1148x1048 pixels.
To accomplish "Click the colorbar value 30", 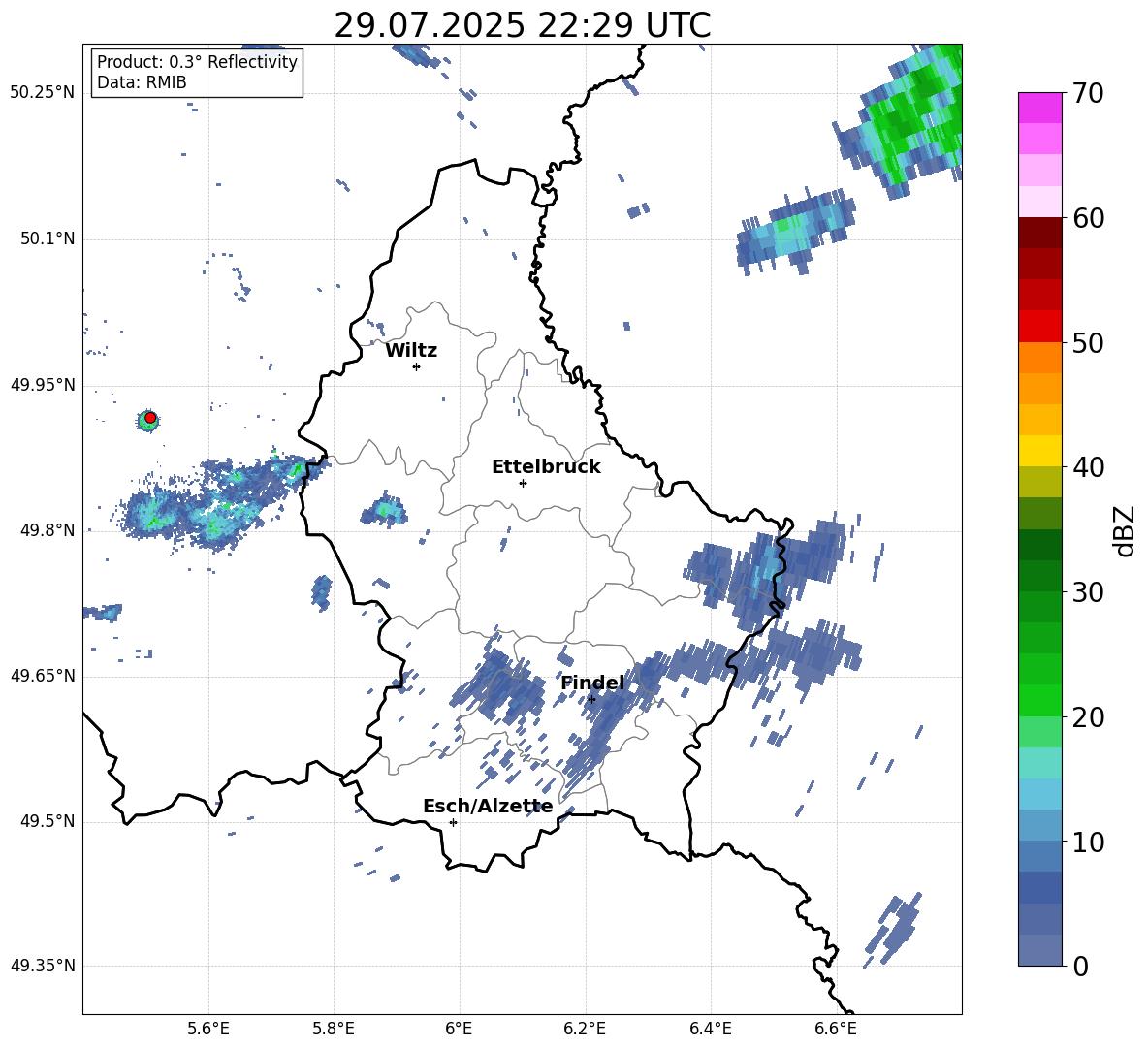I will pyautogui.click(x=1088, y=592).
